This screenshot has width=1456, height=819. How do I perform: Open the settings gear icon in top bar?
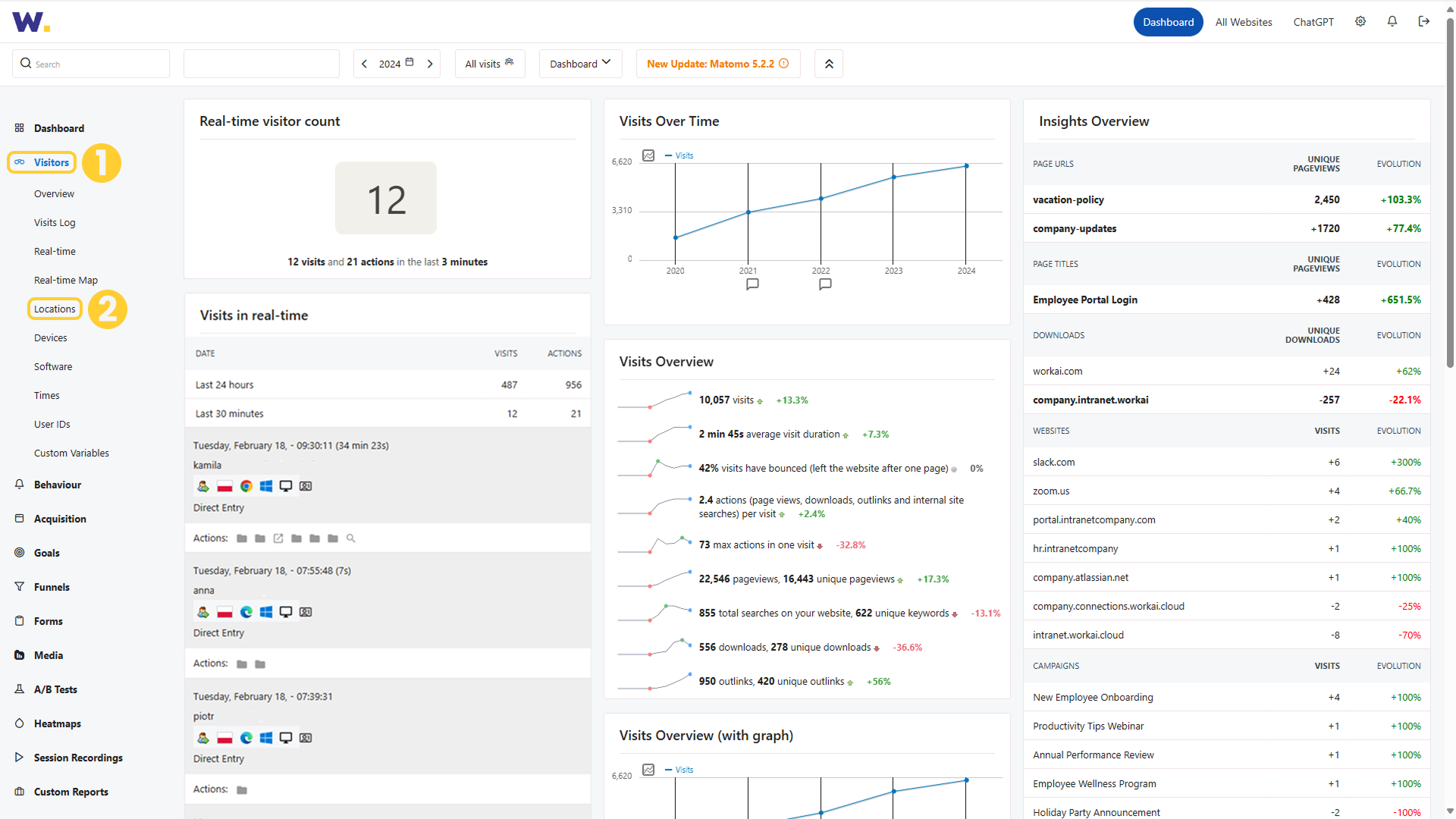tap(1360, 22)
